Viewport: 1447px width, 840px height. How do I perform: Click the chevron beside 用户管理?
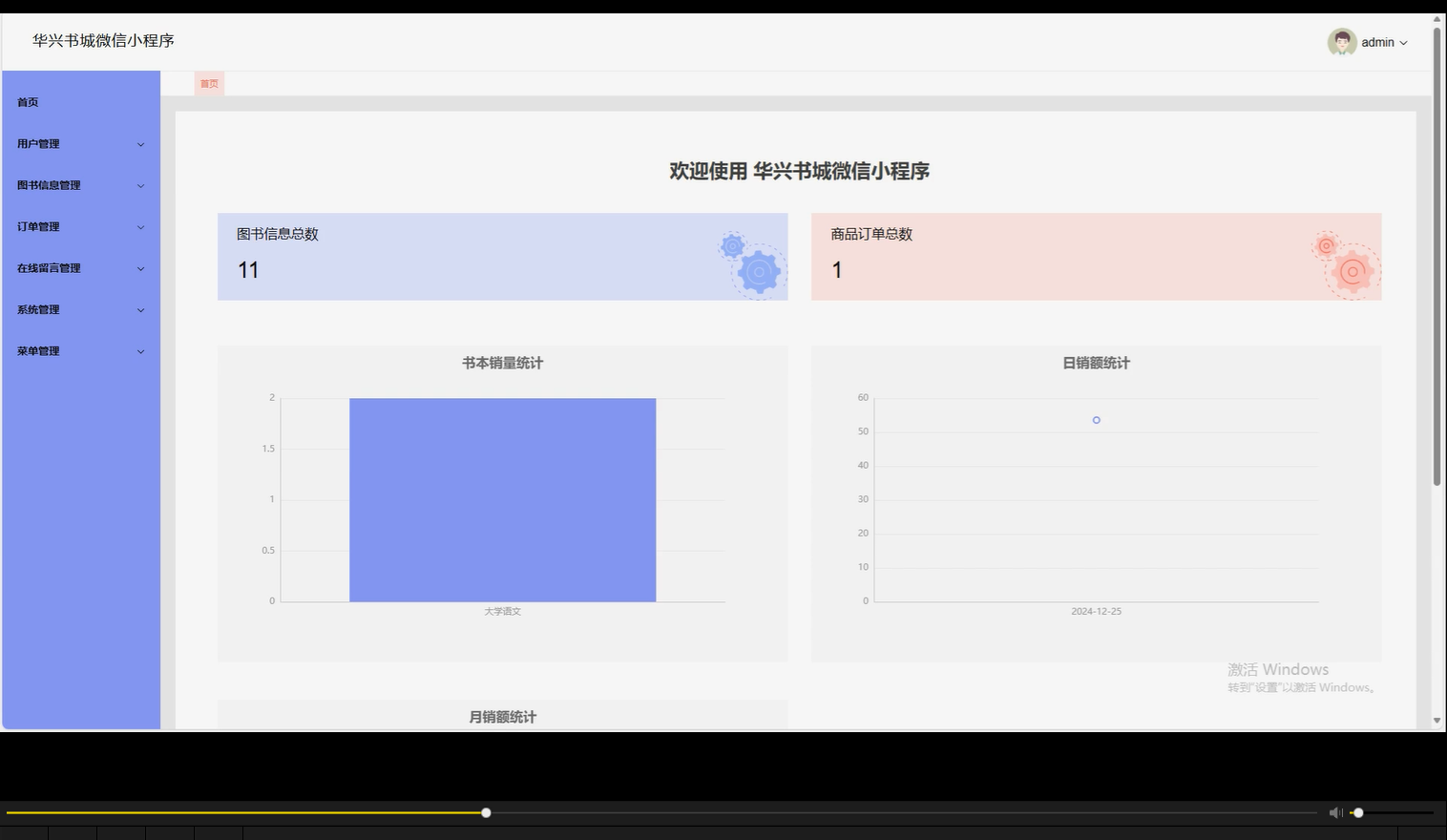[x=140, y=144]
